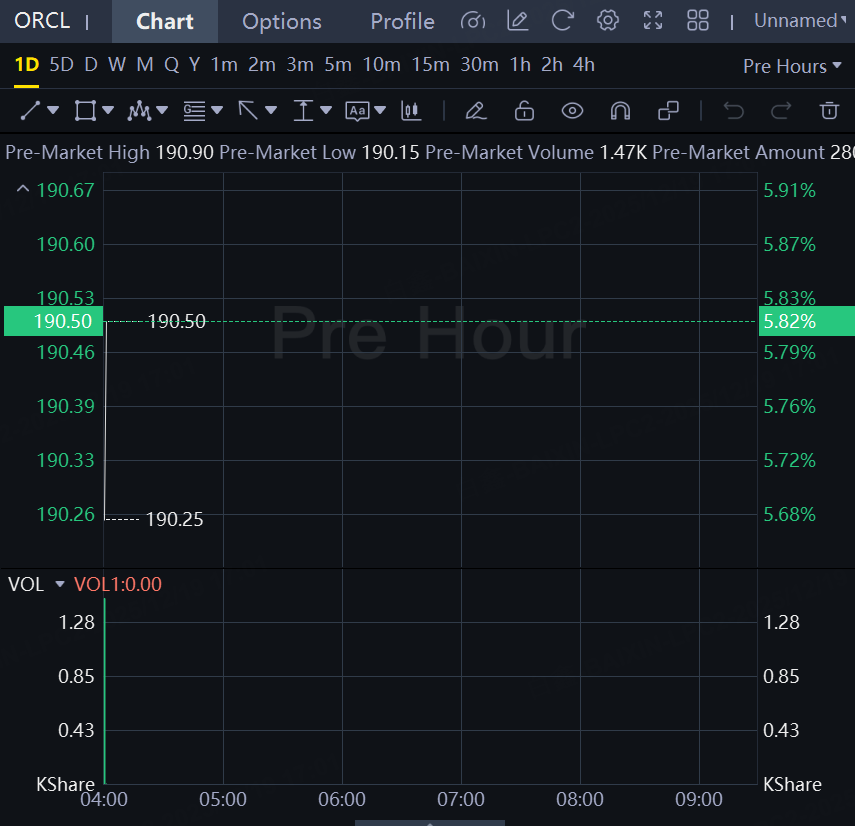The width and height of the screenshot is (855, 826).
Task: Toggle drawings visibility eye icon
Action: click(x=573, y=111)
